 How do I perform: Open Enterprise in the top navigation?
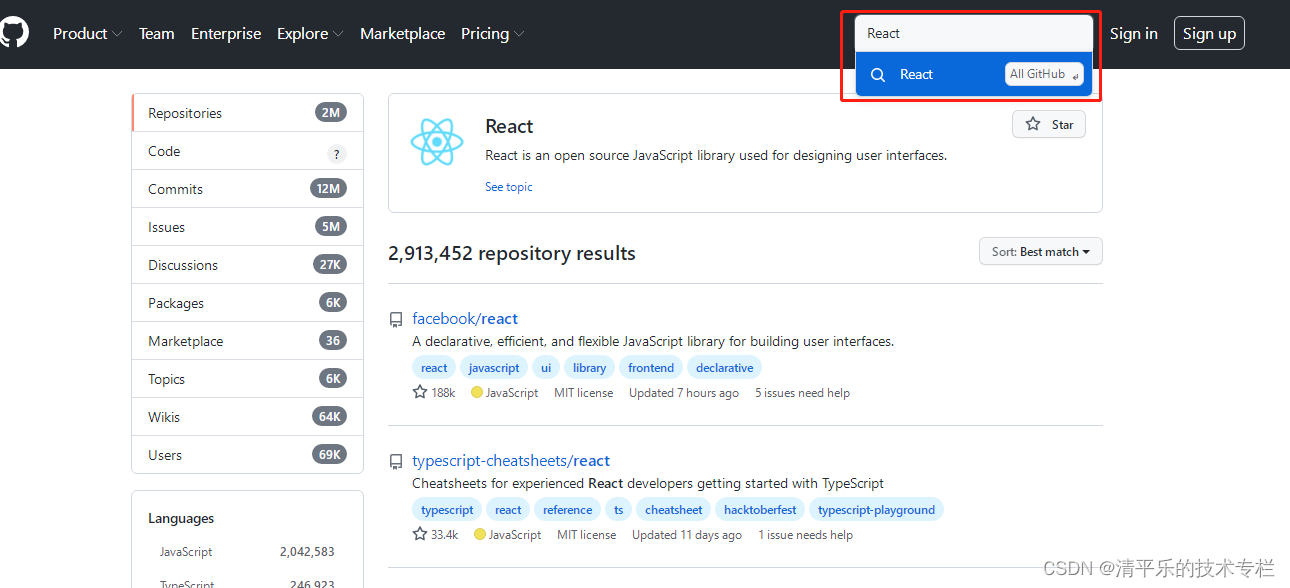tap(226, 34)
